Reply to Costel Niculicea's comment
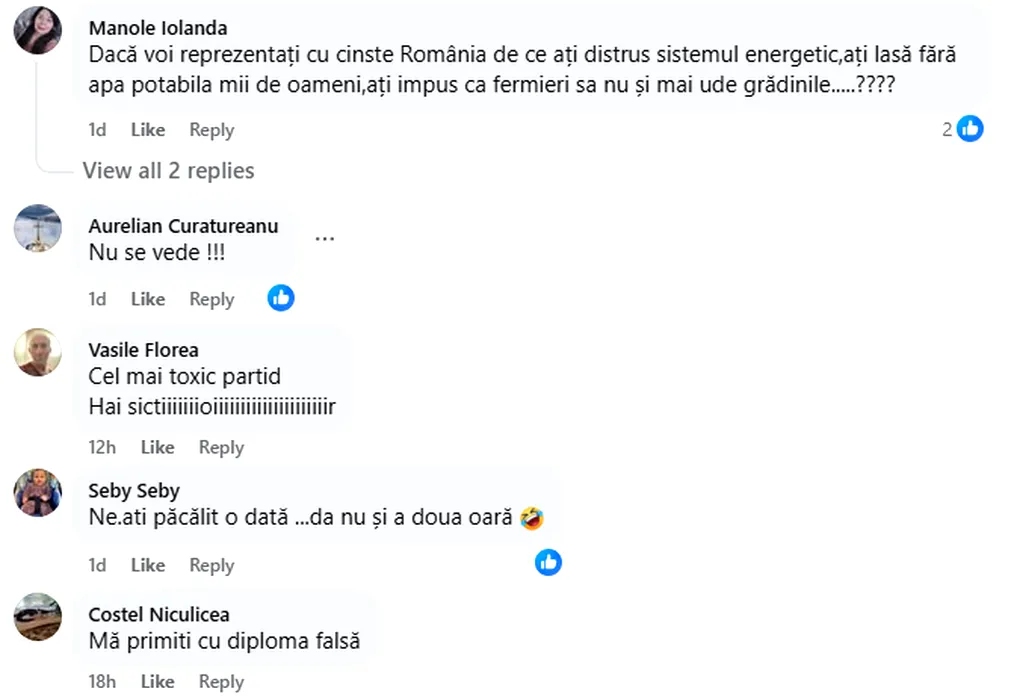This screenshot has height=700, width=1014. 221,682
